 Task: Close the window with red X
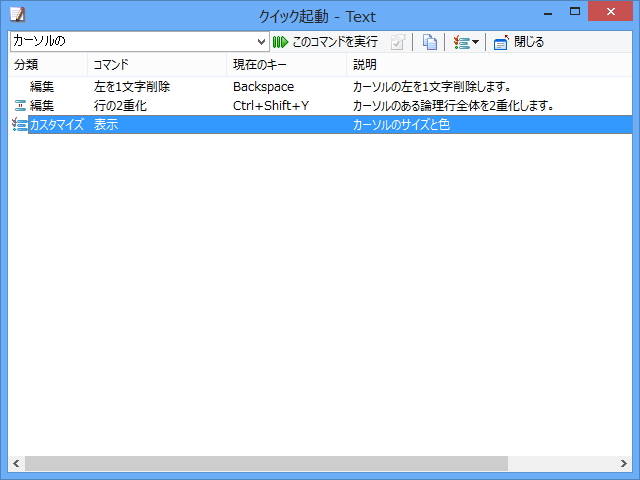coord(611,12)
